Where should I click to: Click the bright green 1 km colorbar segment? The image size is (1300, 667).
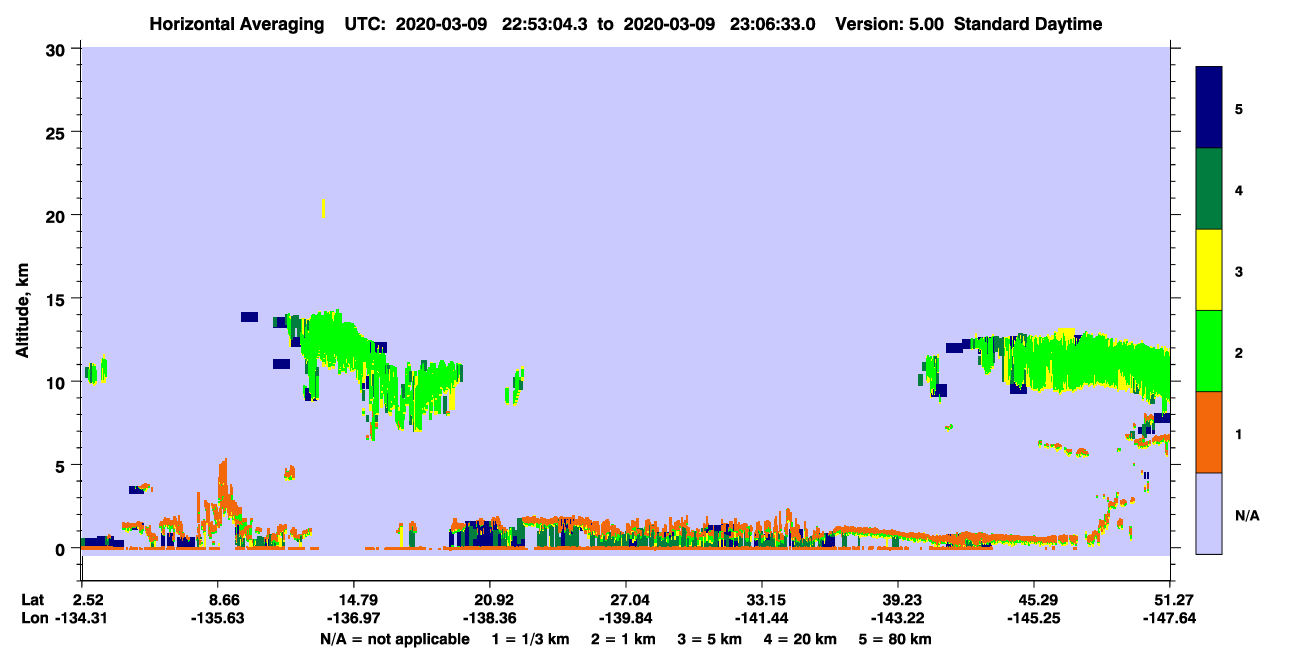pos(1209,351)
